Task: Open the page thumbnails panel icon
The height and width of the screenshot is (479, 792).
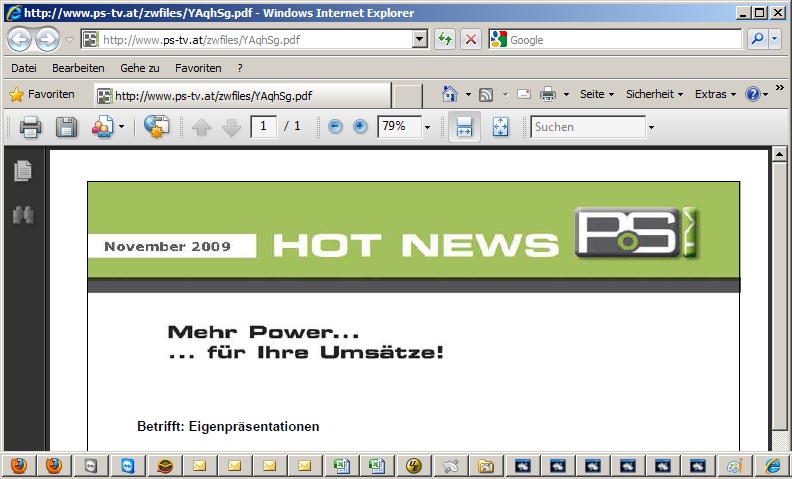Action: [23, 170]
